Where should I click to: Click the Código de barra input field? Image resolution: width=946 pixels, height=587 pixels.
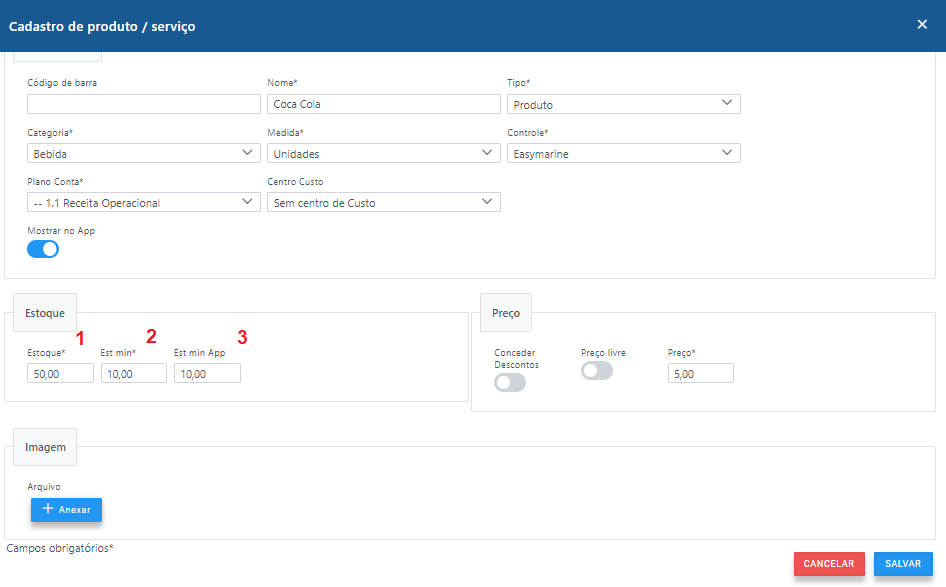[x=144, y=104]
